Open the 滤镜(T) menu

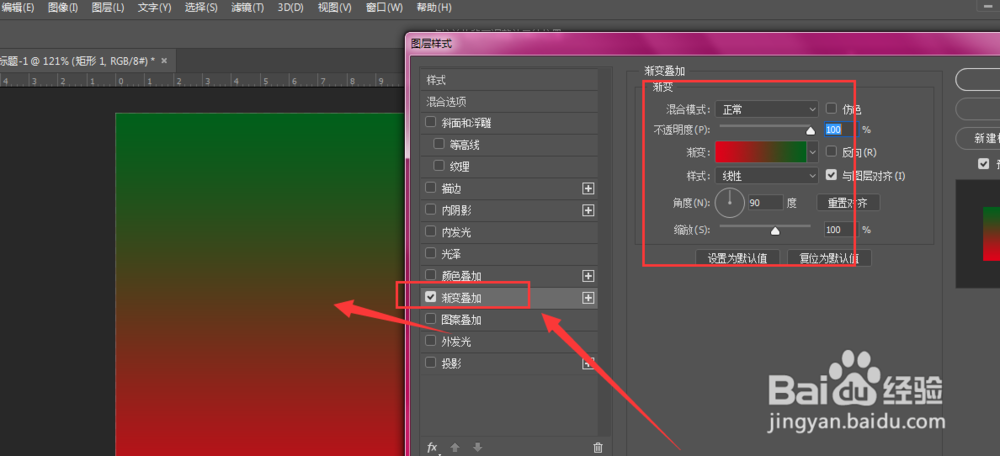point(247,8)
